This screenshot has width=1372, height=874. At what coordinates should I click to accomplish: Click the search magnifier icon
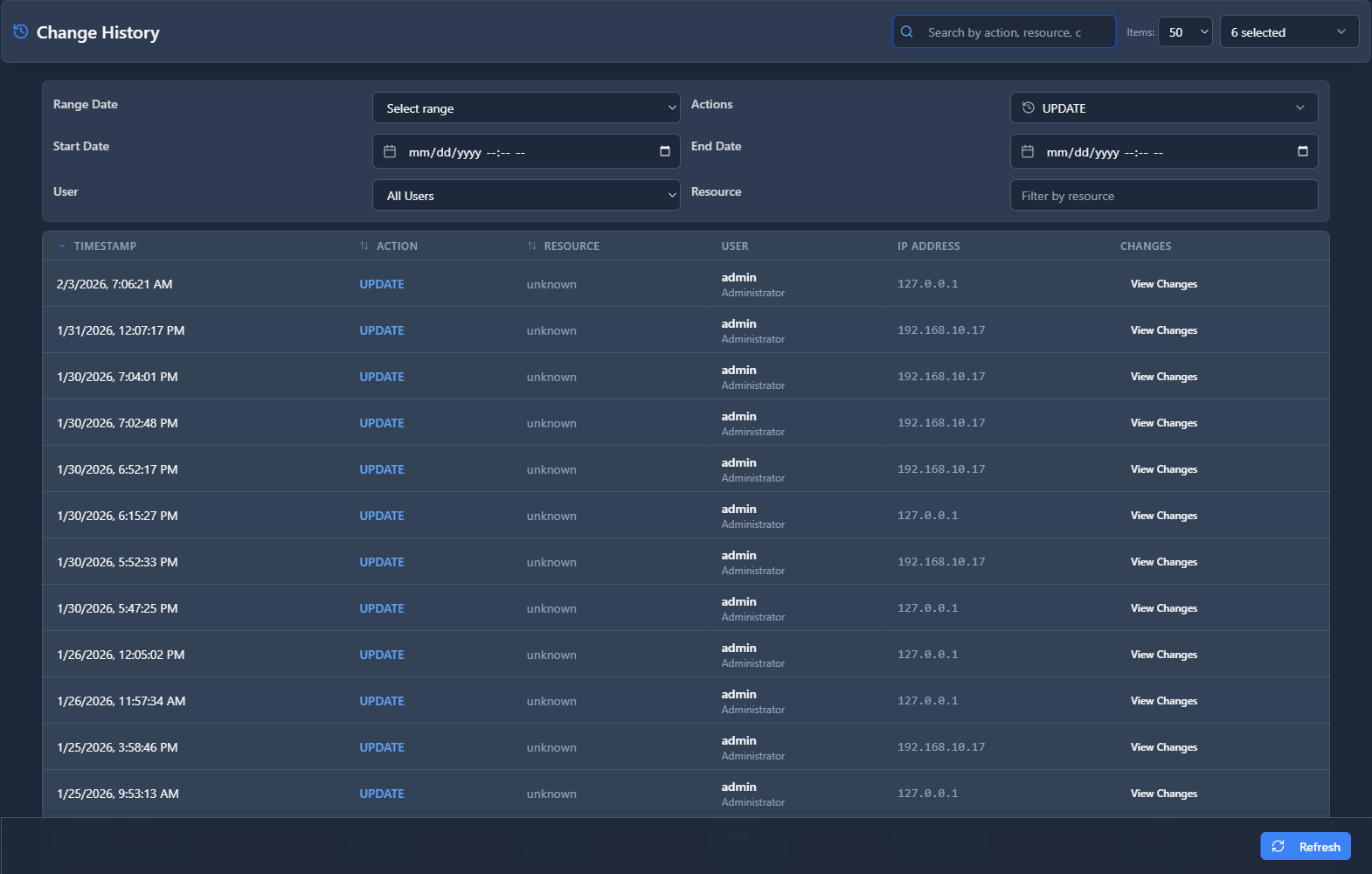tap(907, 32)
